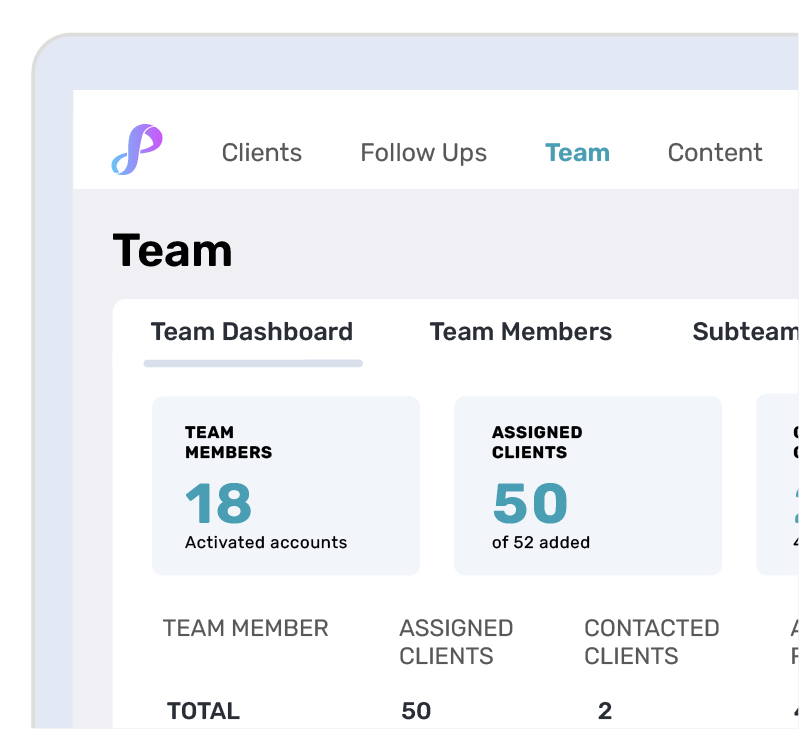This screenshot has height=729, width=799.
Task: Click the Team page heading
Action: 172,250
